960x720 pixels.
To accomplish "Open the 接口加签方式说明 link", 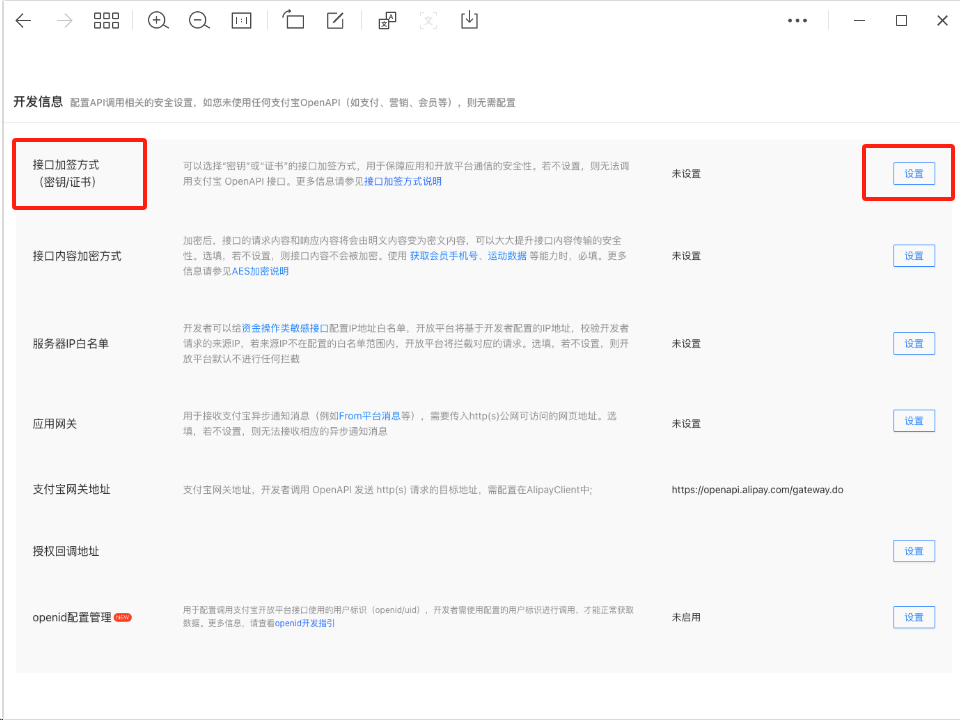I will 402,182.
